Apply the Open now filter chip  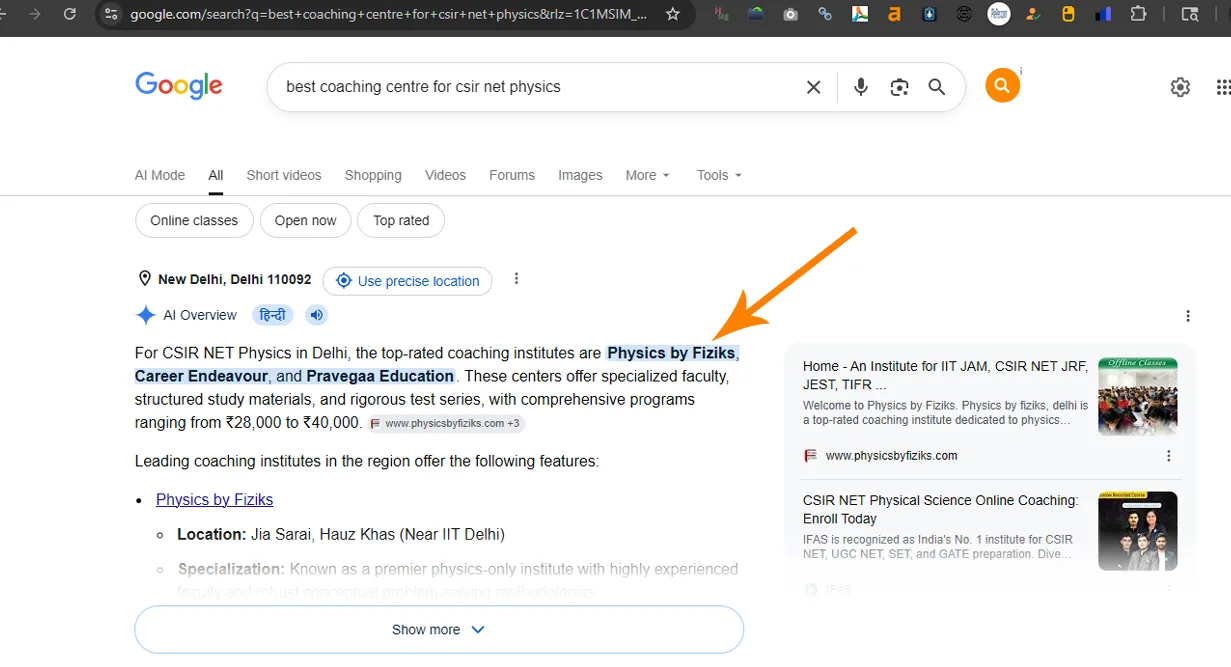305,221
